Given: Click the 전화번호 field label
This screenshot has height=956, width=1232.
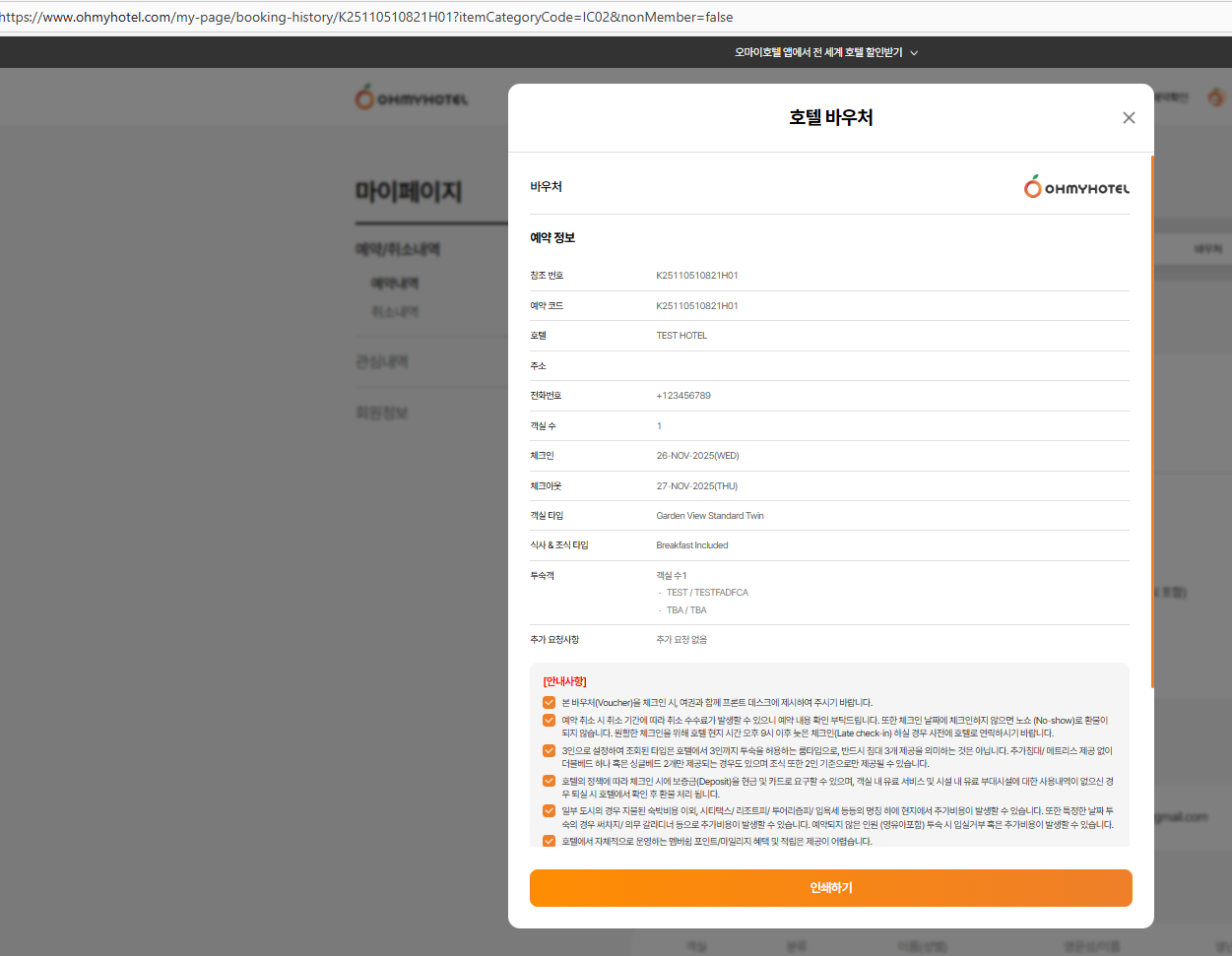Looking at the screenshot, I should pos(546,396).
